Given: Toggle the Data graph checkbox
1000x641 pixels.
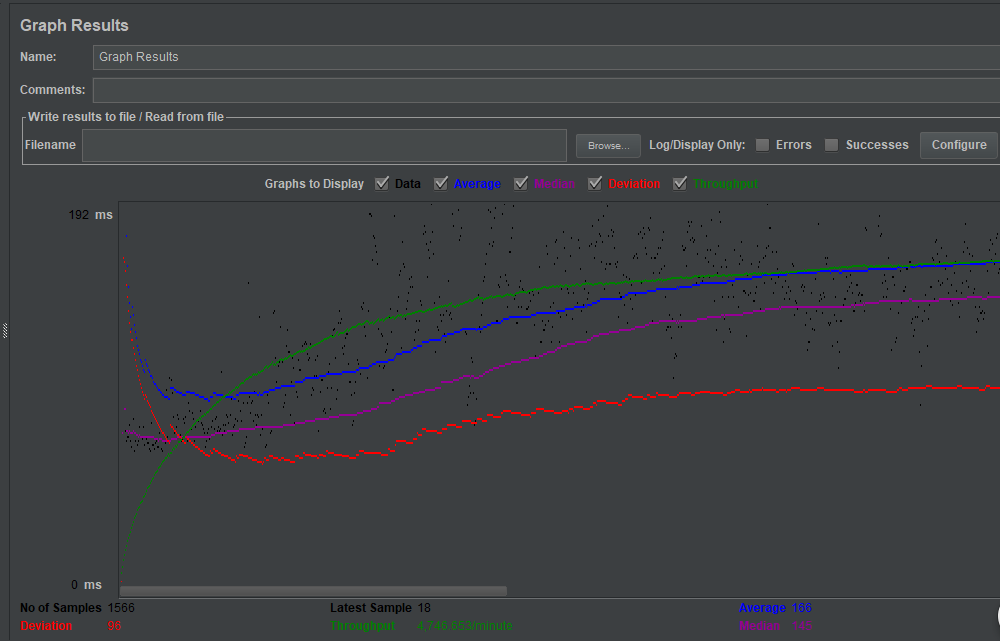Looking at the screenshot, I should click(382, 184).
